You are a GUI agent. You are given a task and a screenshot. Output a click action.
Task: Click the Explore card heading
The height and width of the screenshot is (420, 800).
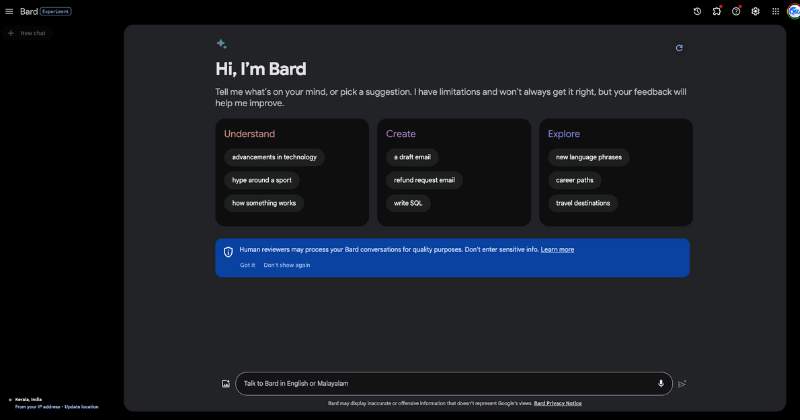[x=564, y=134]
